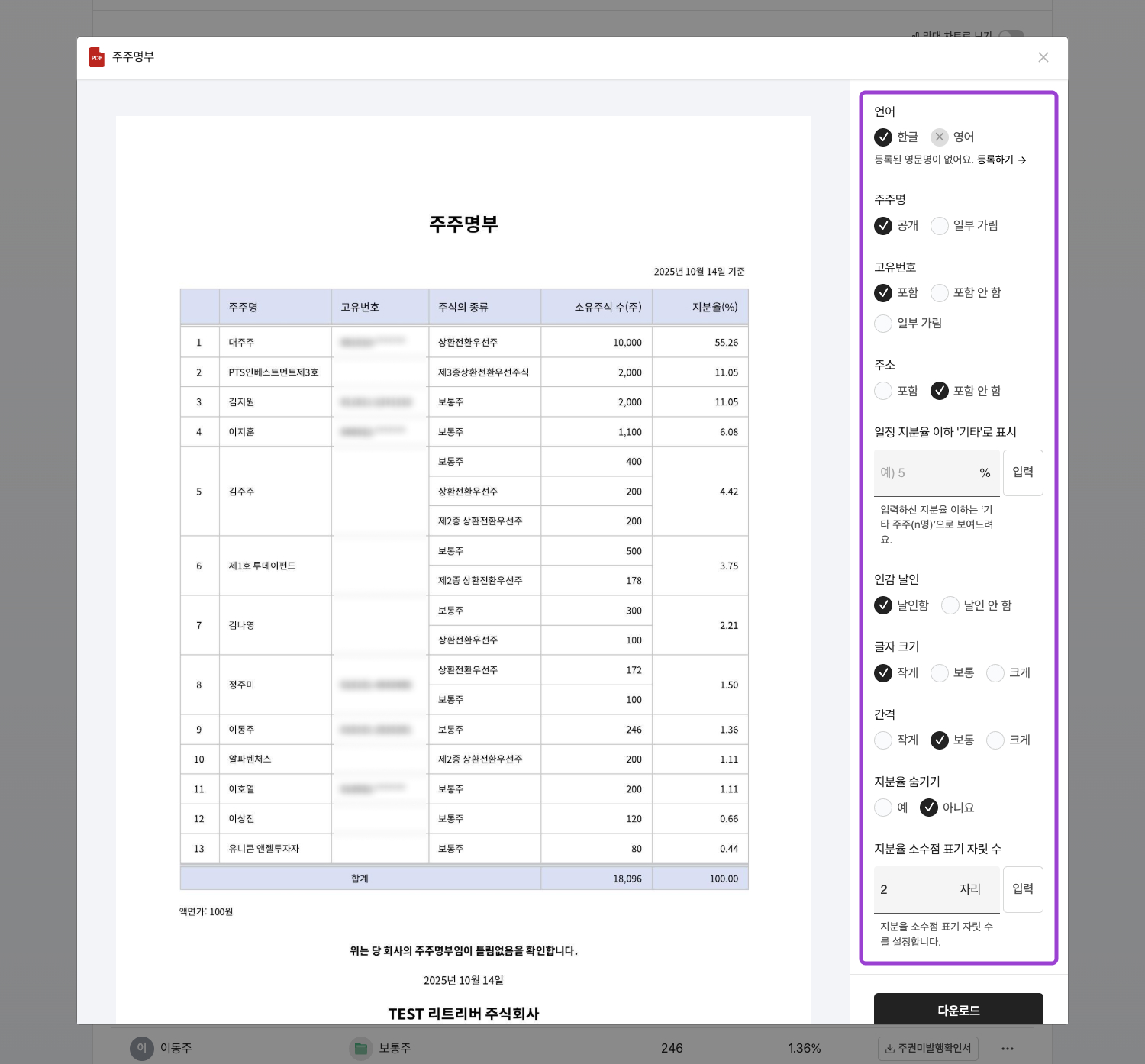
Task: Click the download icon on 주권미발행확인서 button
Action: [891, 1048]
